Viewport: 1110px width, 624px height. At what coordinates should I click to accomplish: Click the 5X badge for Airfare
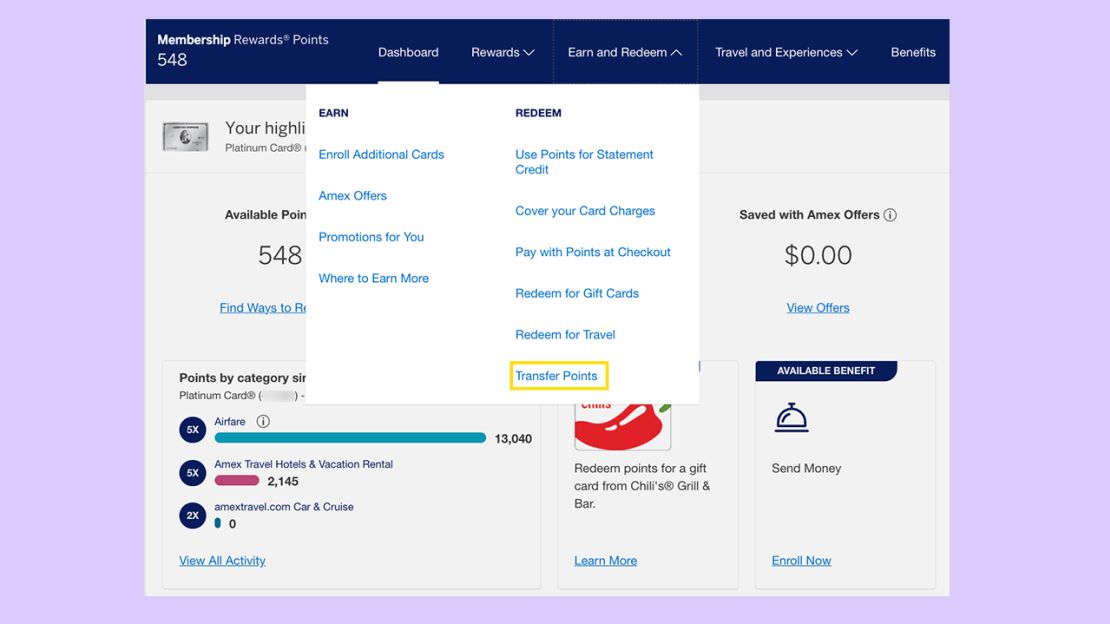(193, 430)
